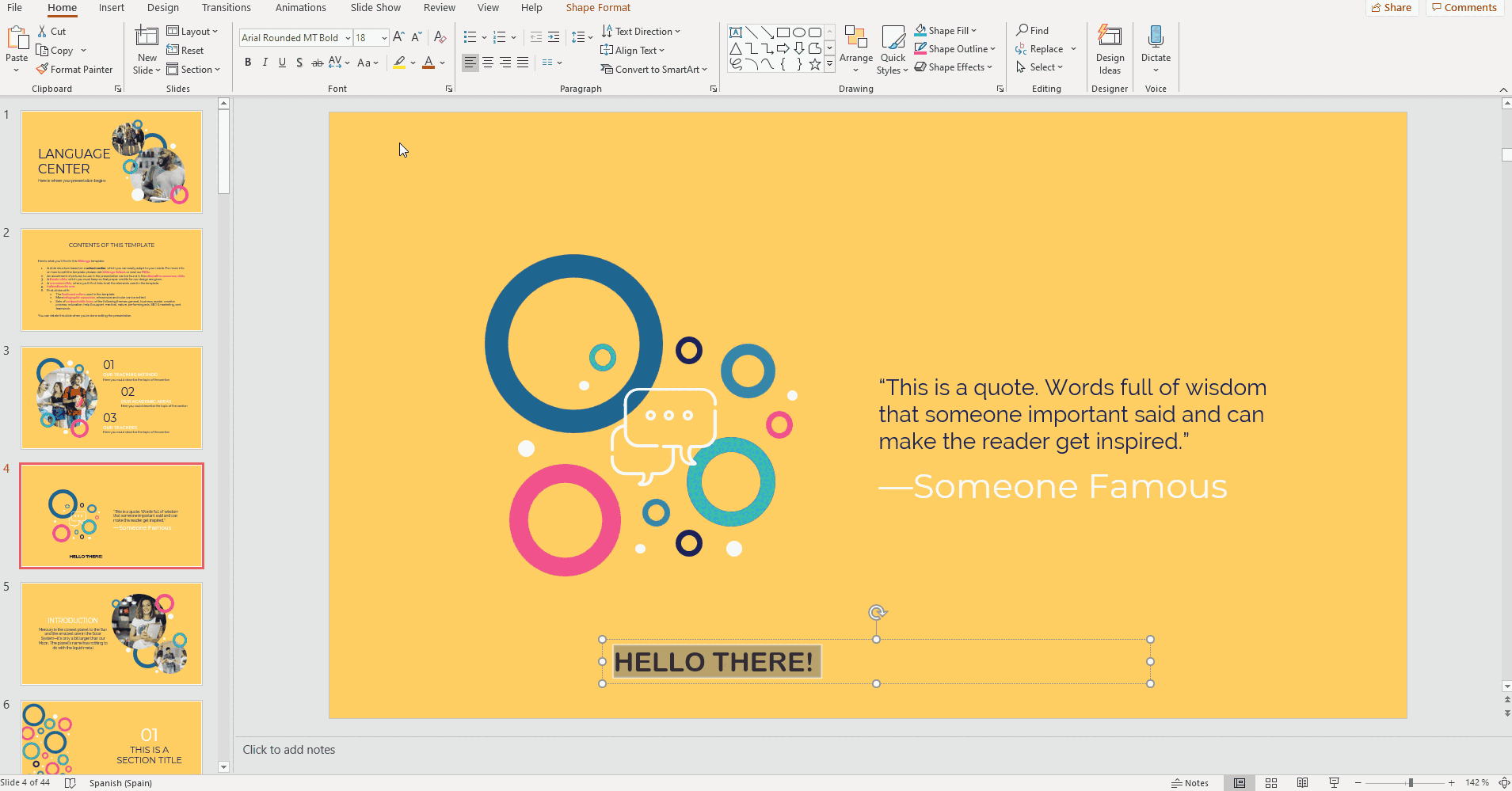The image size is (1512, 791).
Task: Expand the Shape Fill dropdown
Action: 973,31
